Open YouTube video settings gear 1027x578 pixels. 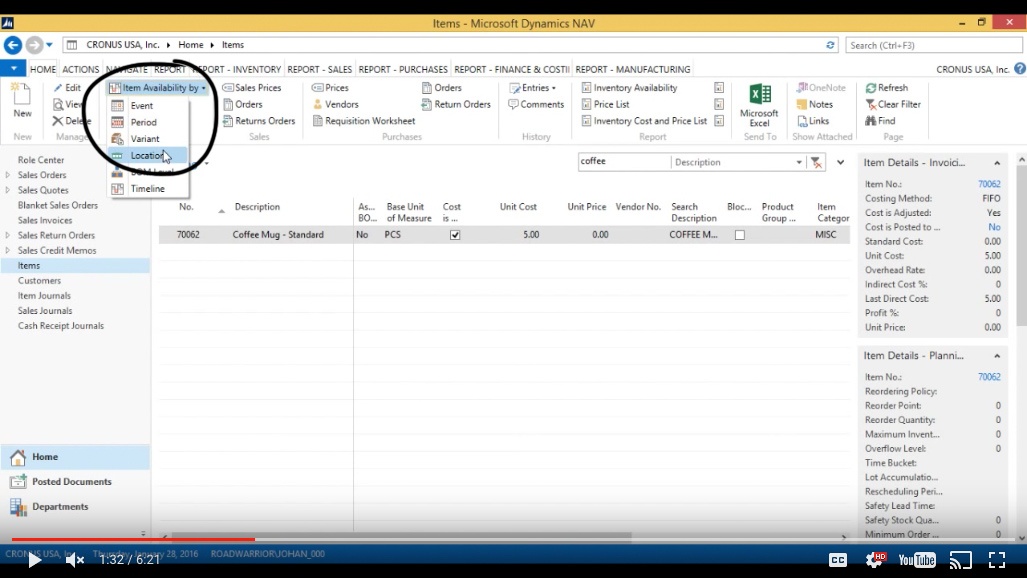point(875,560)
